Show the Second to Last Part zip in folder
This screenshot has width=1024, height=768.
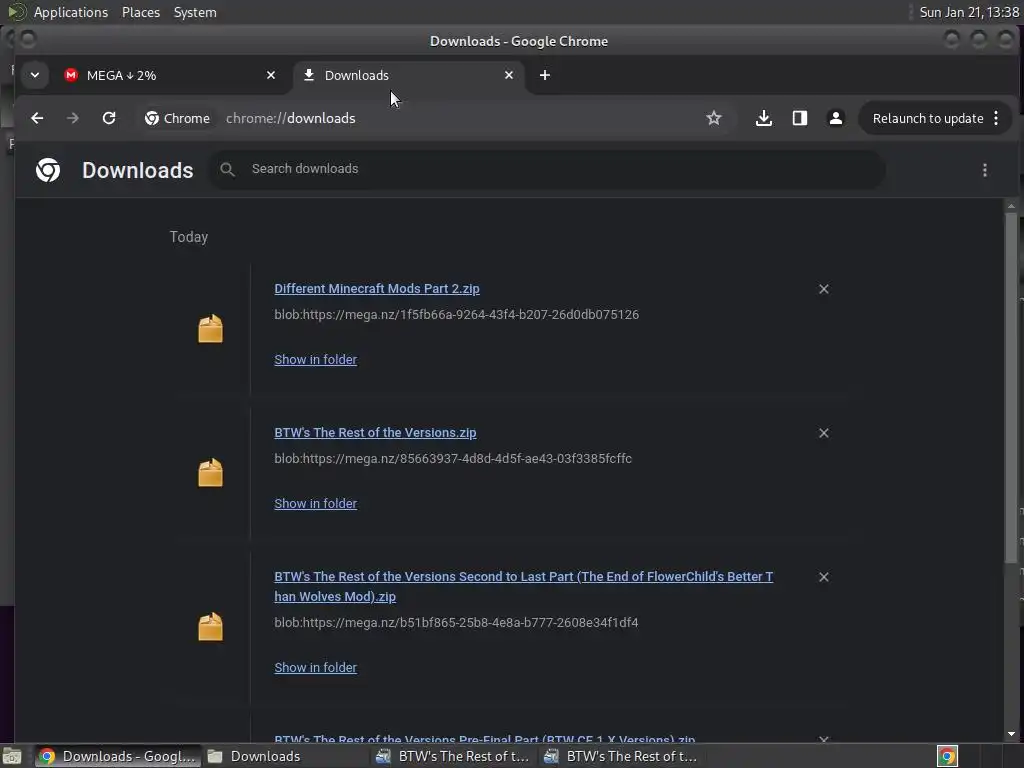[315, 667]
